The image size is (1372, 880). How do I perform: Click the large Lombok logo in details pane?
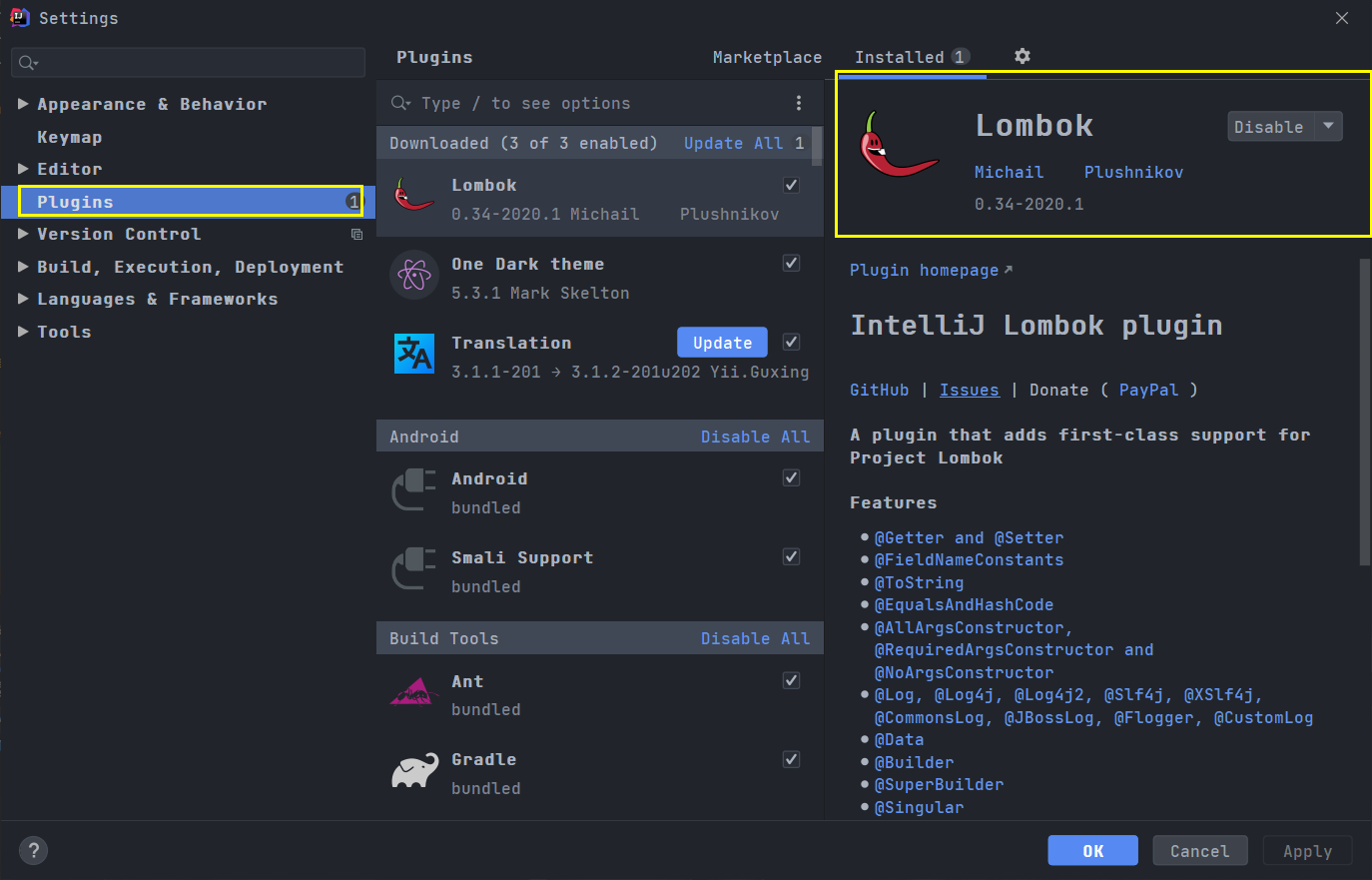[x=898, y=146]
